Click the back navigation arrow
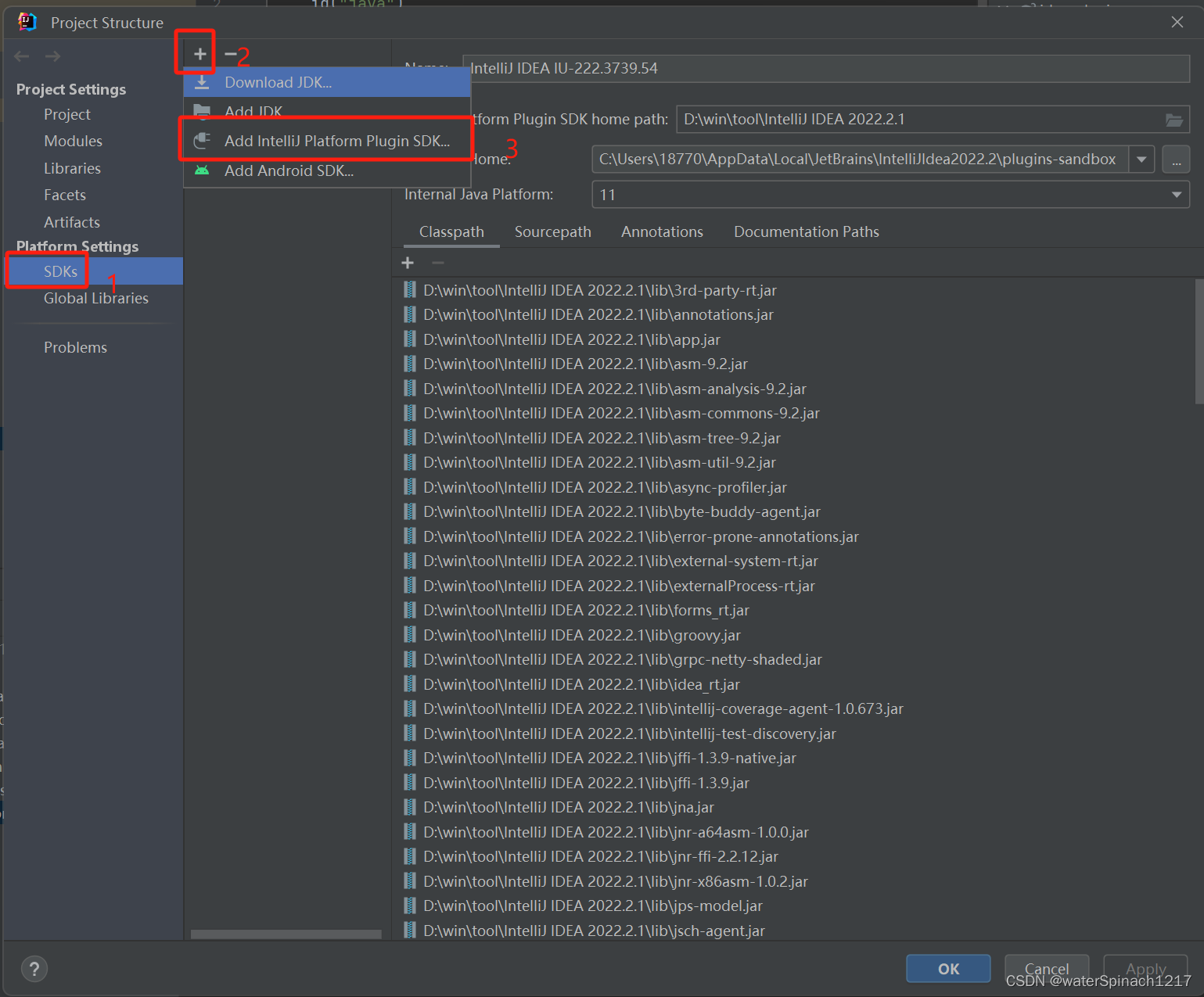This screenshot has width=1204, height=997. point(22,56)
